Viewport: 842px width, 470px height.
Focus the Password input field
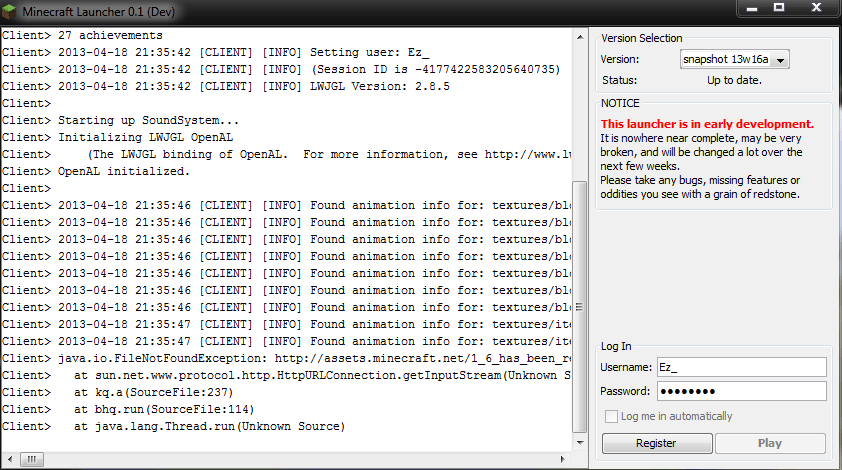pyautogui.click(x=742, y=391)
